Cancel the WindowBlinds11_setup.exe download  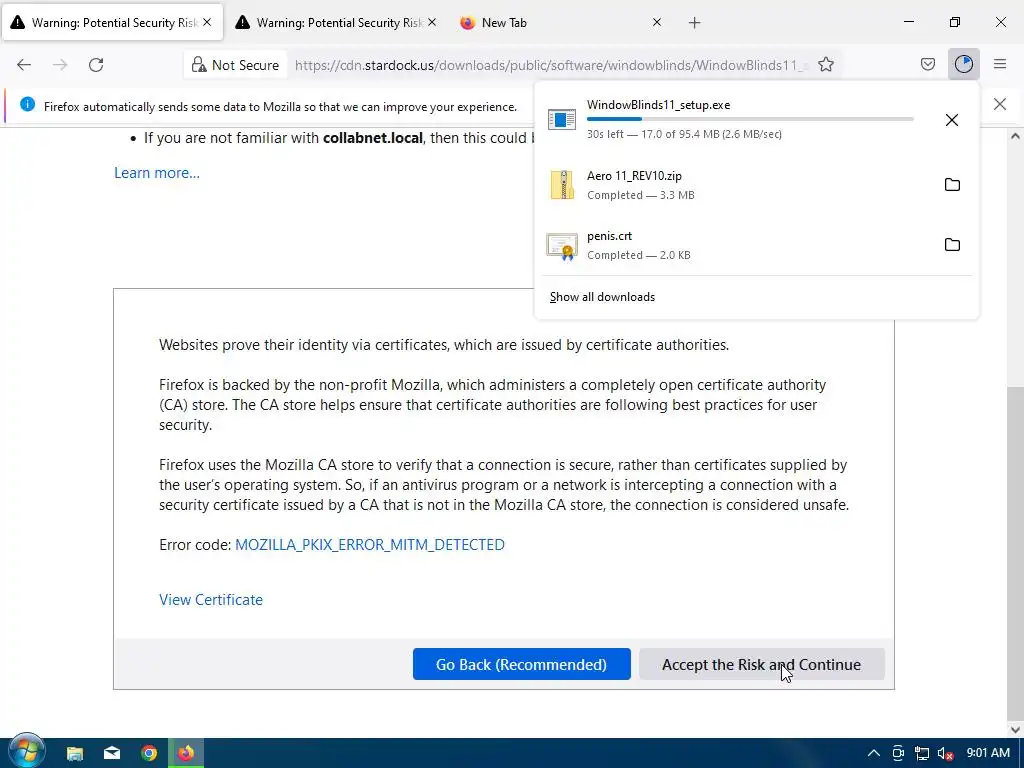(x=952, y=120)
